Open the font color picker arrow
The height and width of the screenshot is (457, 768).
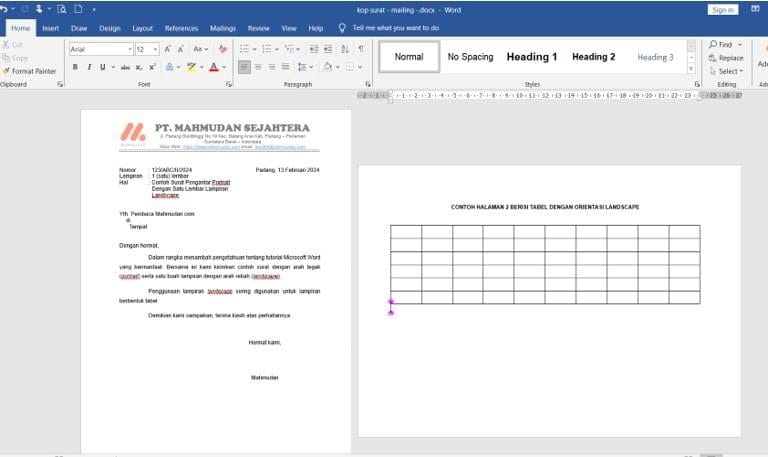[x=223, y=67]
